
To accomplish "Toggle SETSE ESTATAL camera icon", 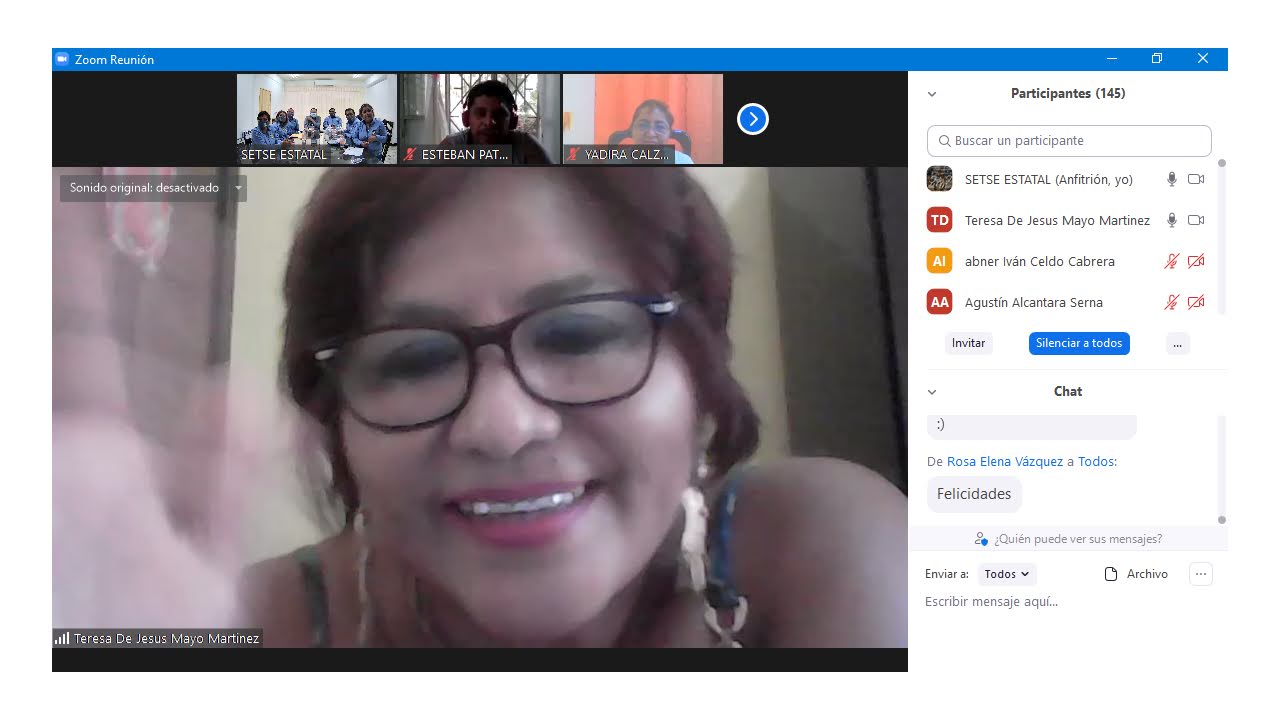I will (1196, 179).
